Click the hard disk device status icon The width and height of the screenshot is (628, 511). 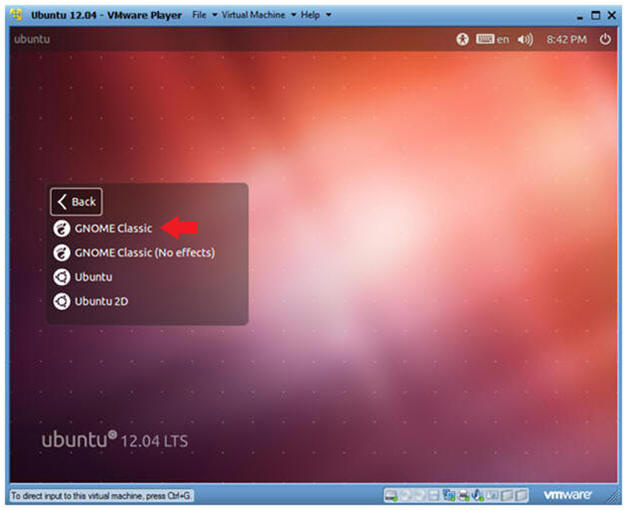[x=391, y=496]
